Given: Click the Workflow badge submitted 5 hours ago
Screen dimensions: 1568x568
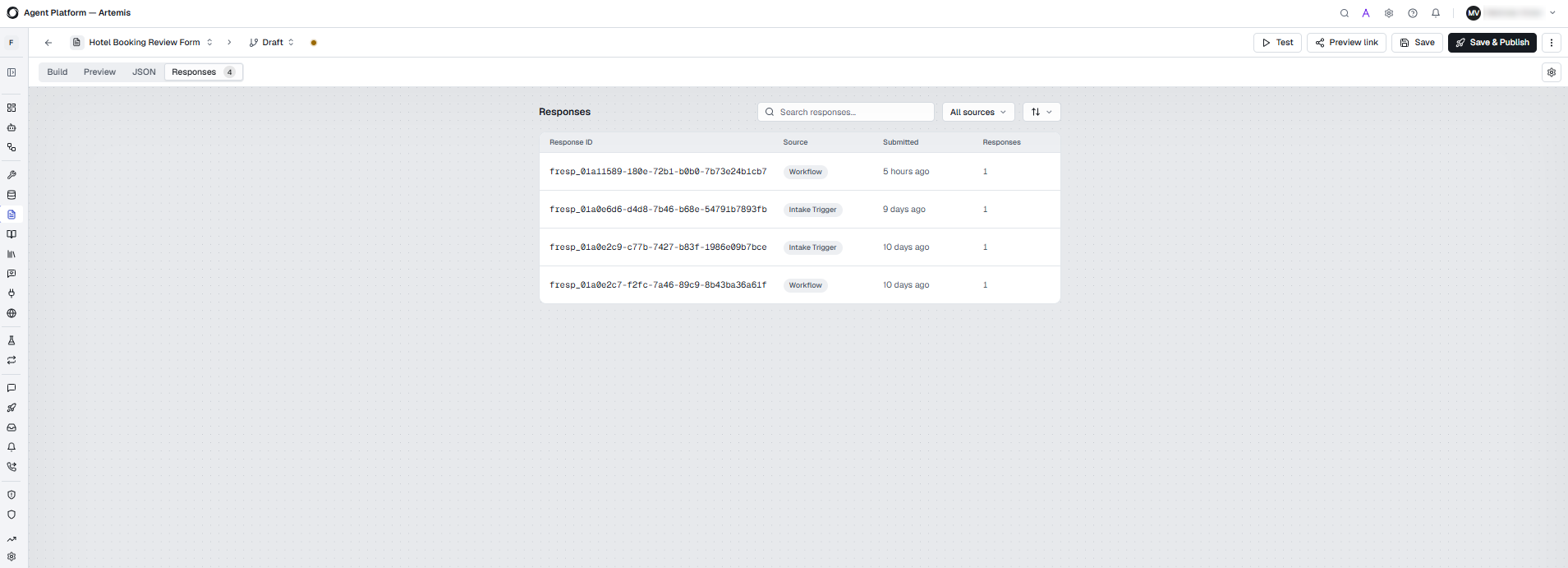Looking at the screenshot, I should pos(805,172).
